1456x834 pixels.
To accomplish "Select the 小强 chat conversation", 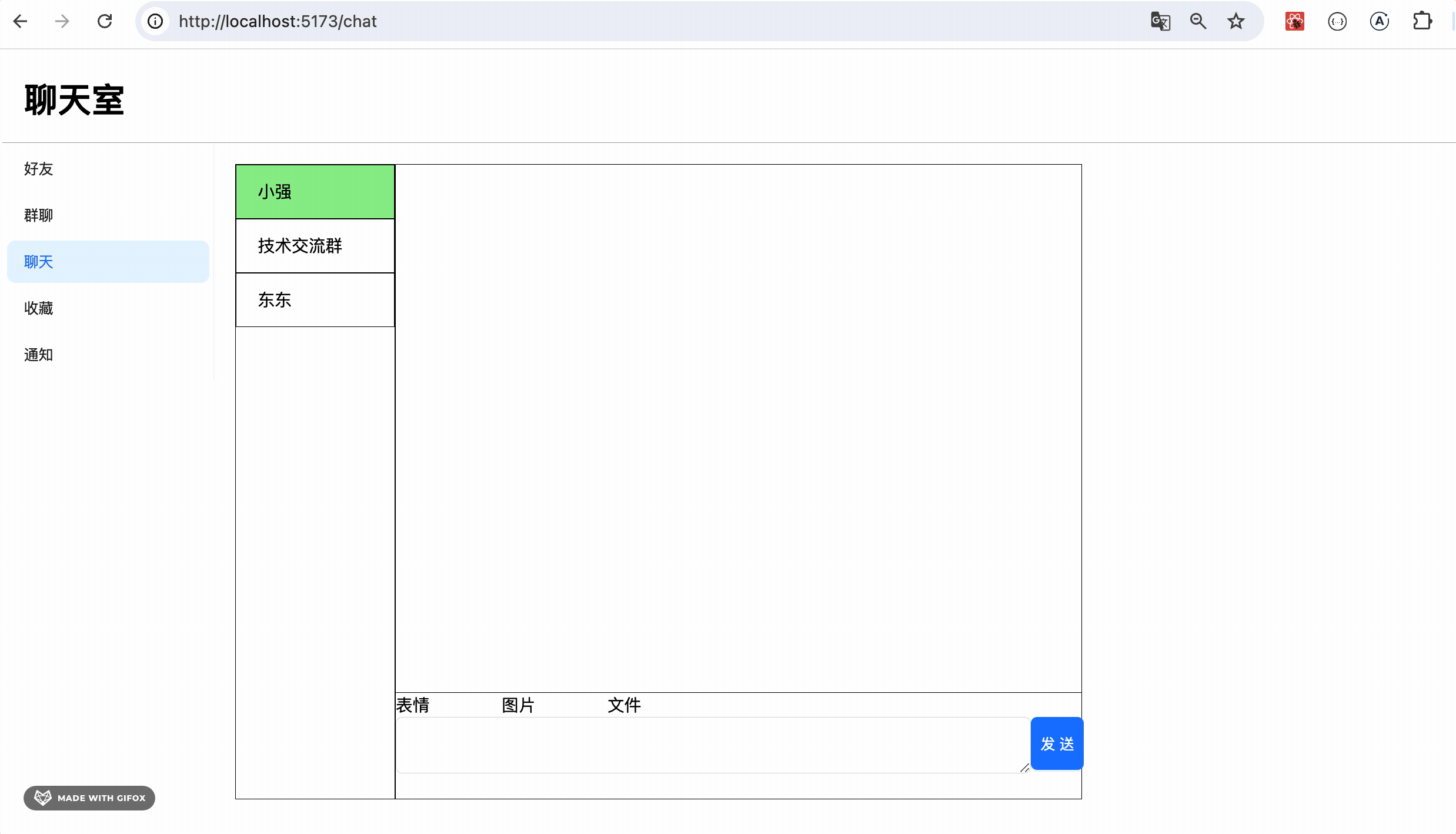I will 315,192.
